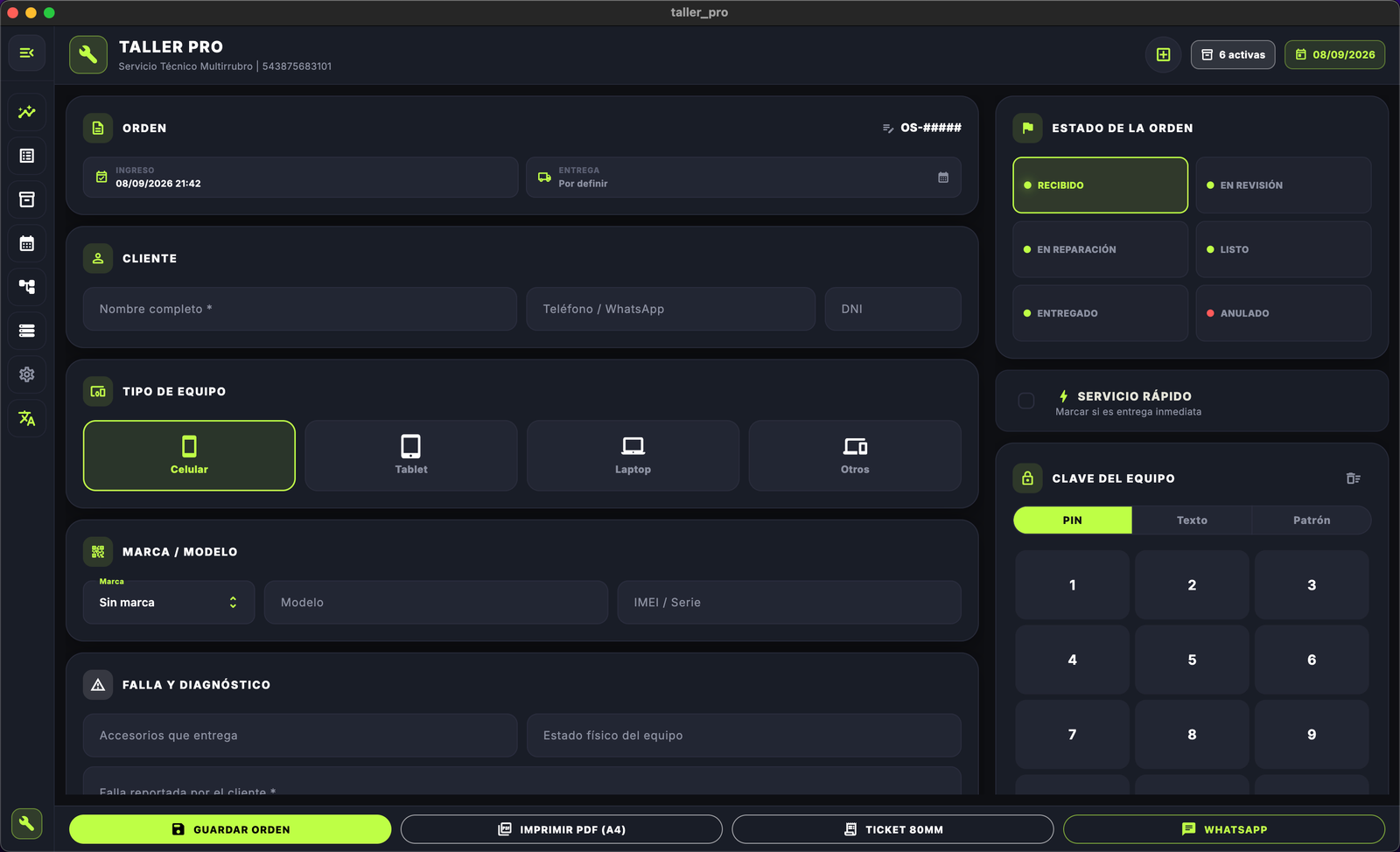Click the edit order number icon
This screenshot has width=1400, height=852.
point(888,129)
